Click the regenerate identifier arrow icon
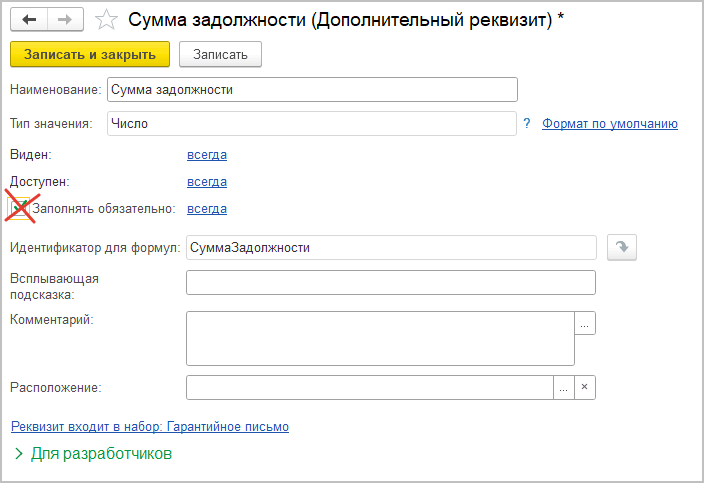This screenshot has height=483, width=704. pyautogui.click(x=622, y=248)
